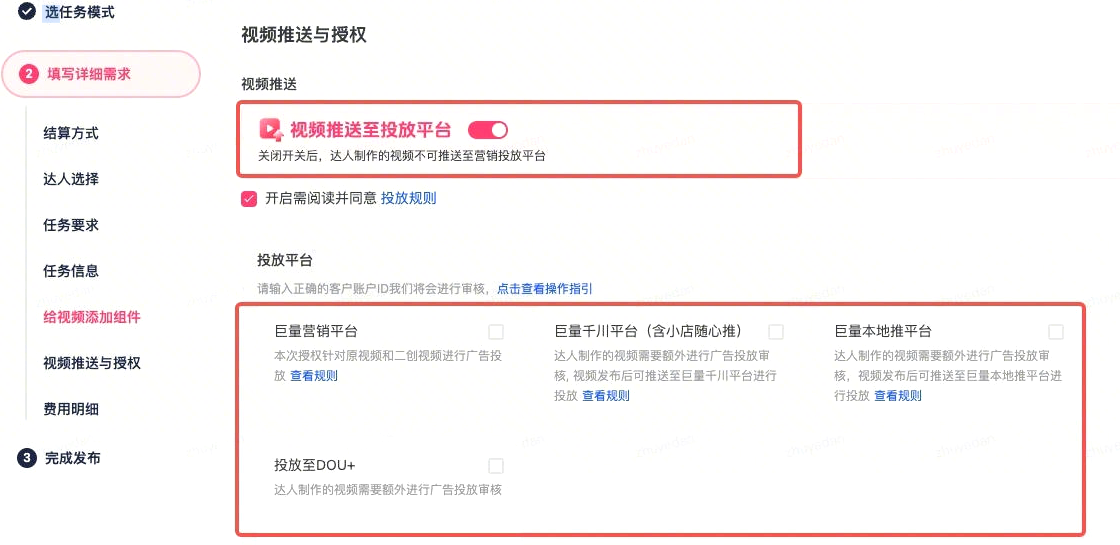Open 点击查看操作指引 link
The height and width of the screenshot is (545, 1120).
pyautogui.click(x=544, y=289)
